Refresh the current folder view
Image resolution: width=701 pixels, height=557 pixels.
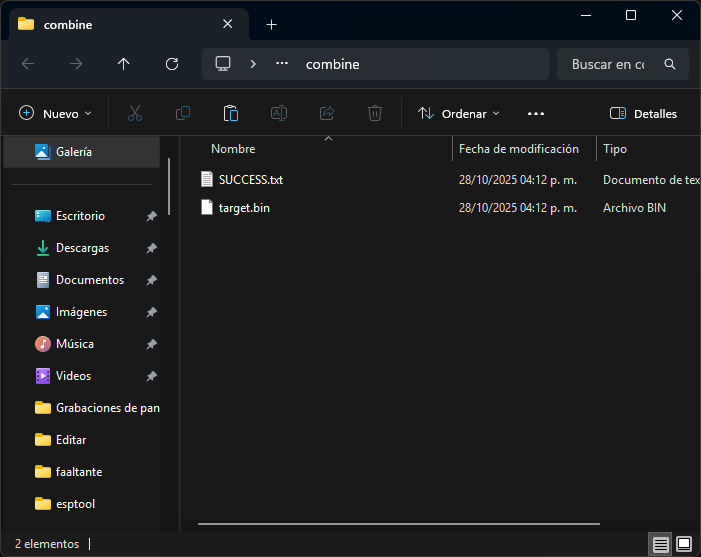click(172, 64)
